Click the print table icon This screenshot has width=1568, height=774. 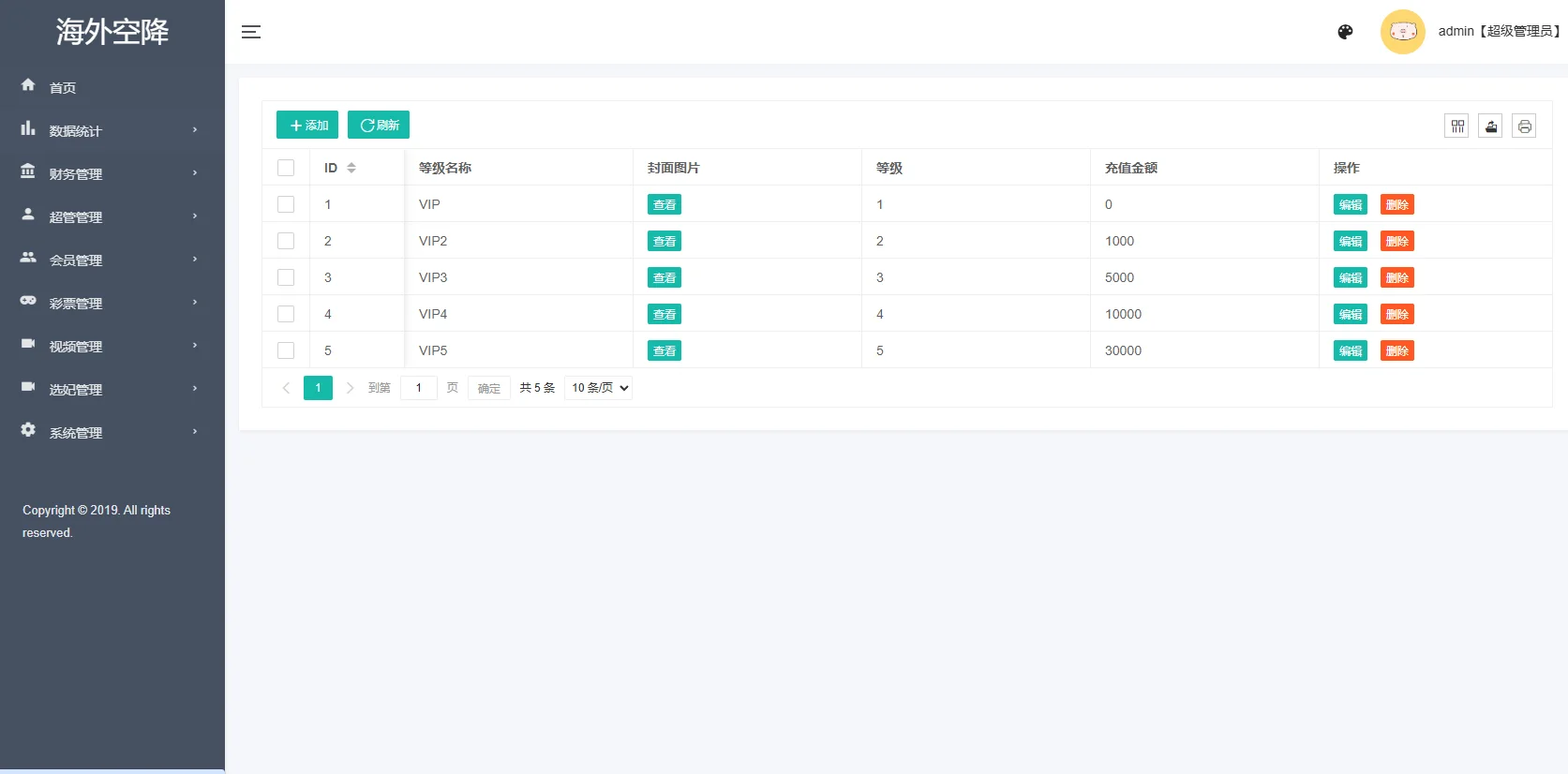[1524, 126]
